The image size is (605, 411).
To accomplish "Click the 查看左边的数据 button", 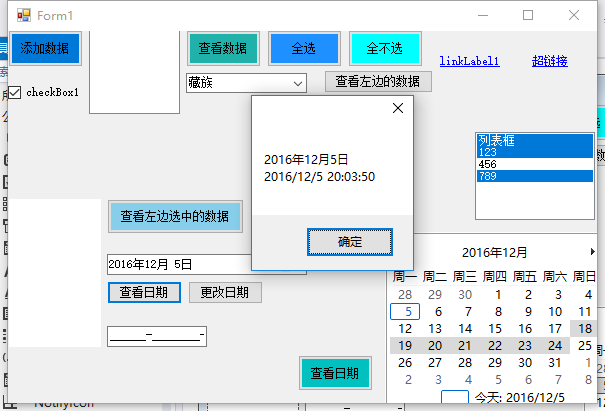I will [x=378, y=81].
